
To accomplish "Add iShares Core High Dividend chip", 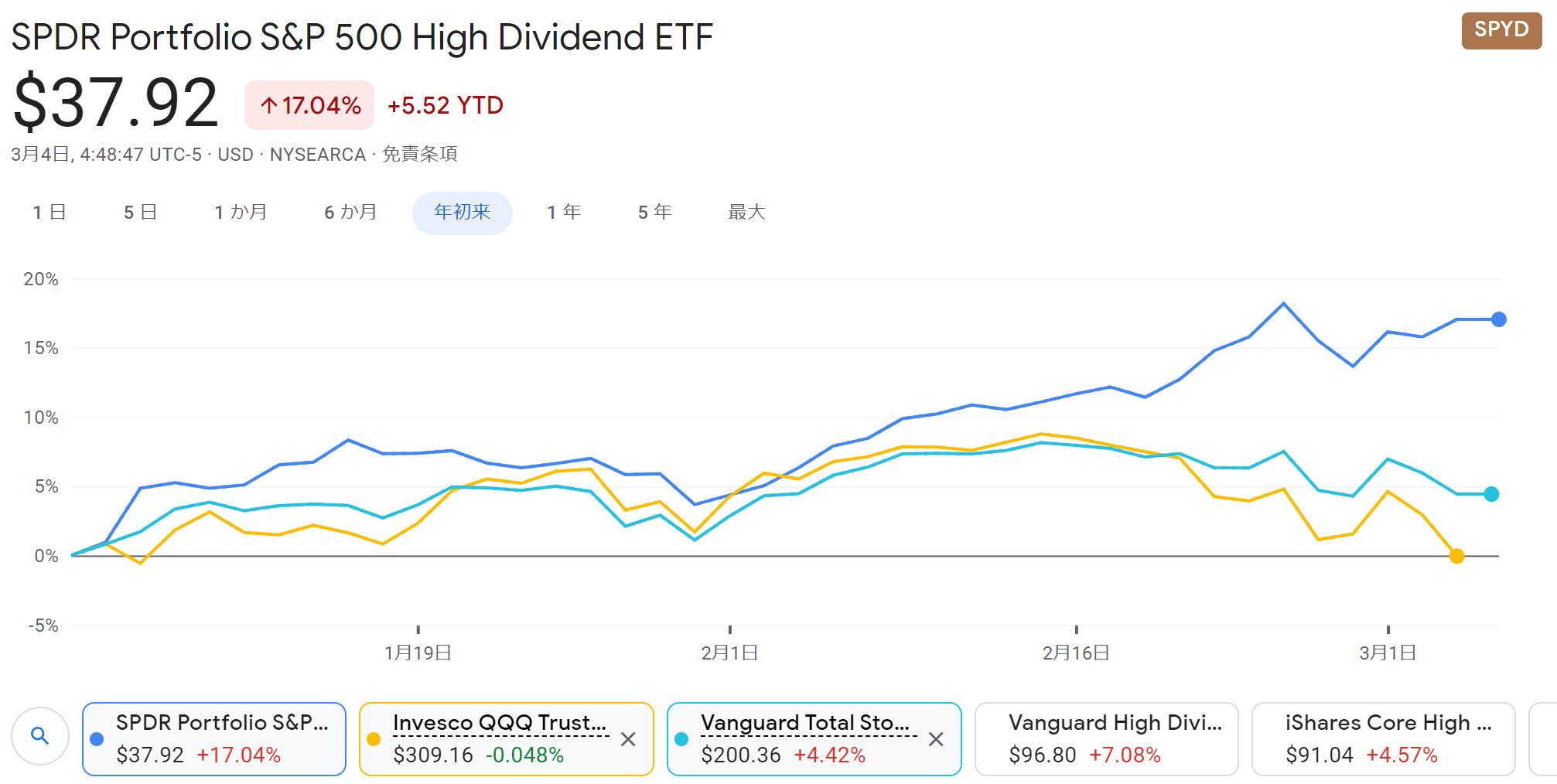I will click(1382, 738).
